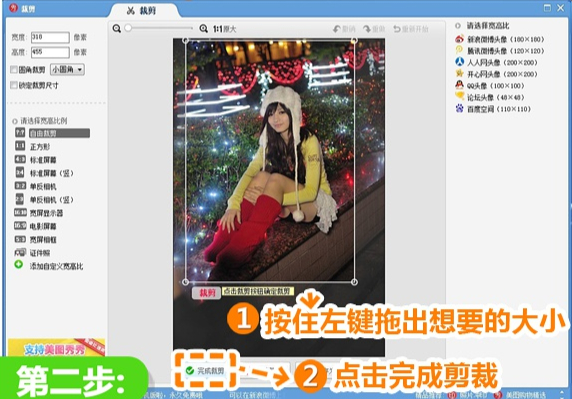Click the 高度 height input field
572x399 pixels.
[x=50, y=52]
